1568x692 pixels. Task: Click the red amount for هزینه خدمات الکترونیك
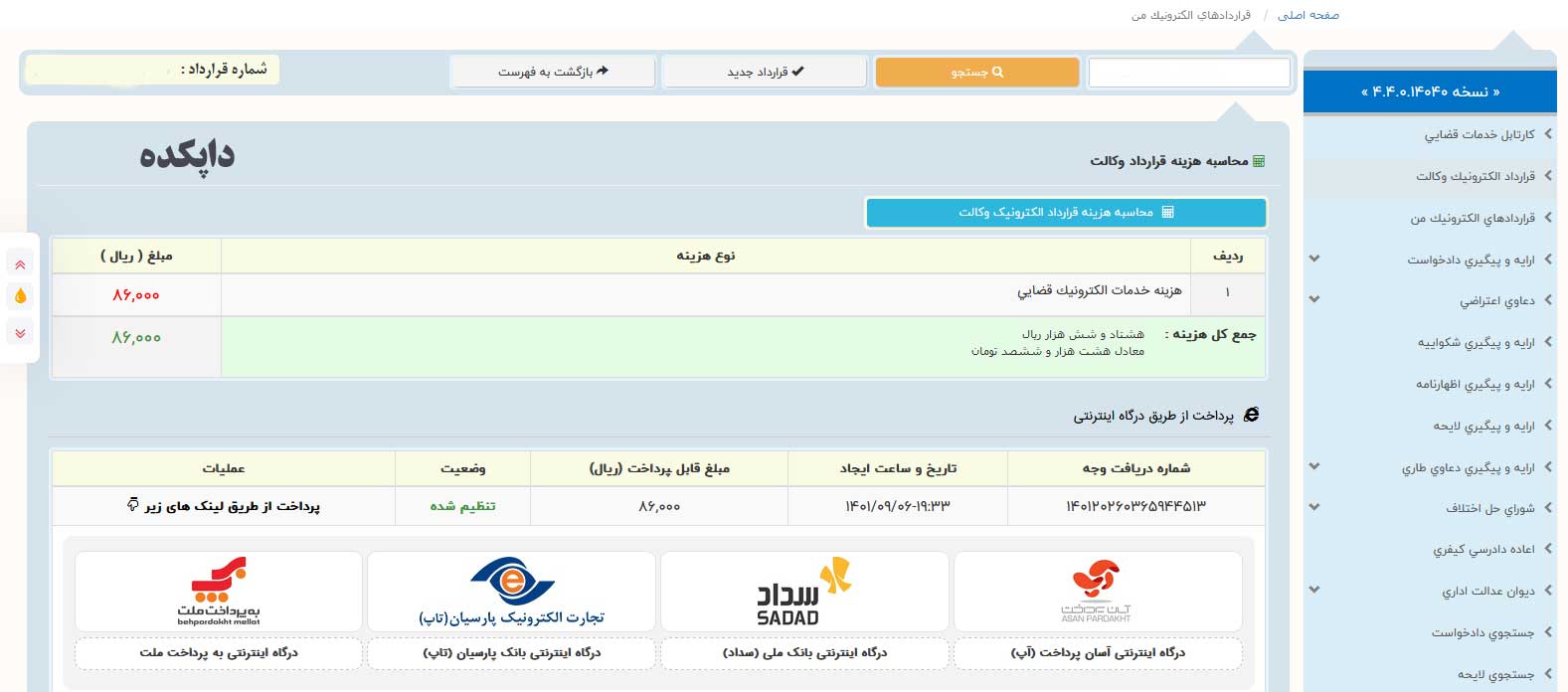(135, 295)
